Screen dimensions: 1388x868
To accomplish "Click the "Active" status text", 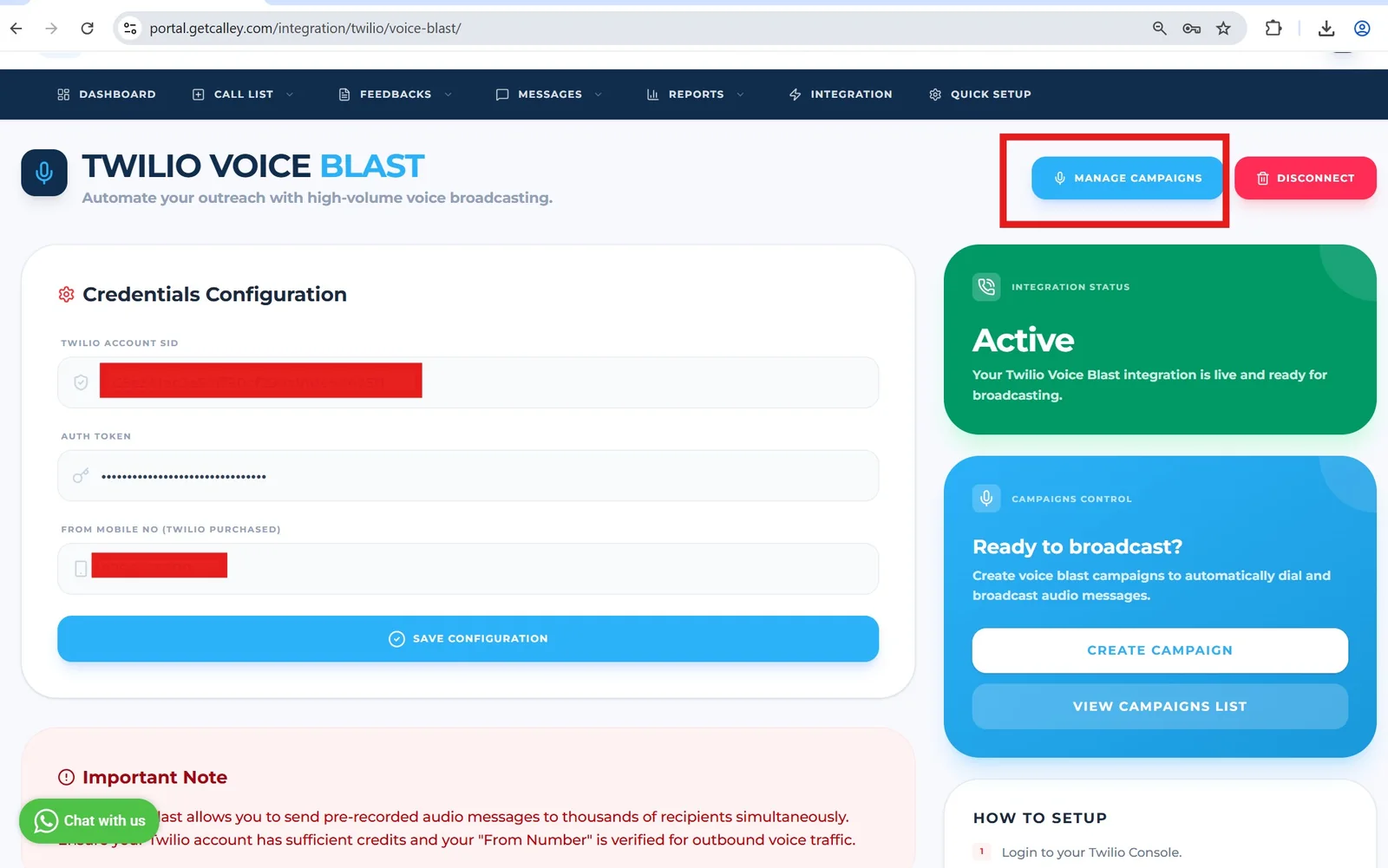I will [x=1024, y=340].
